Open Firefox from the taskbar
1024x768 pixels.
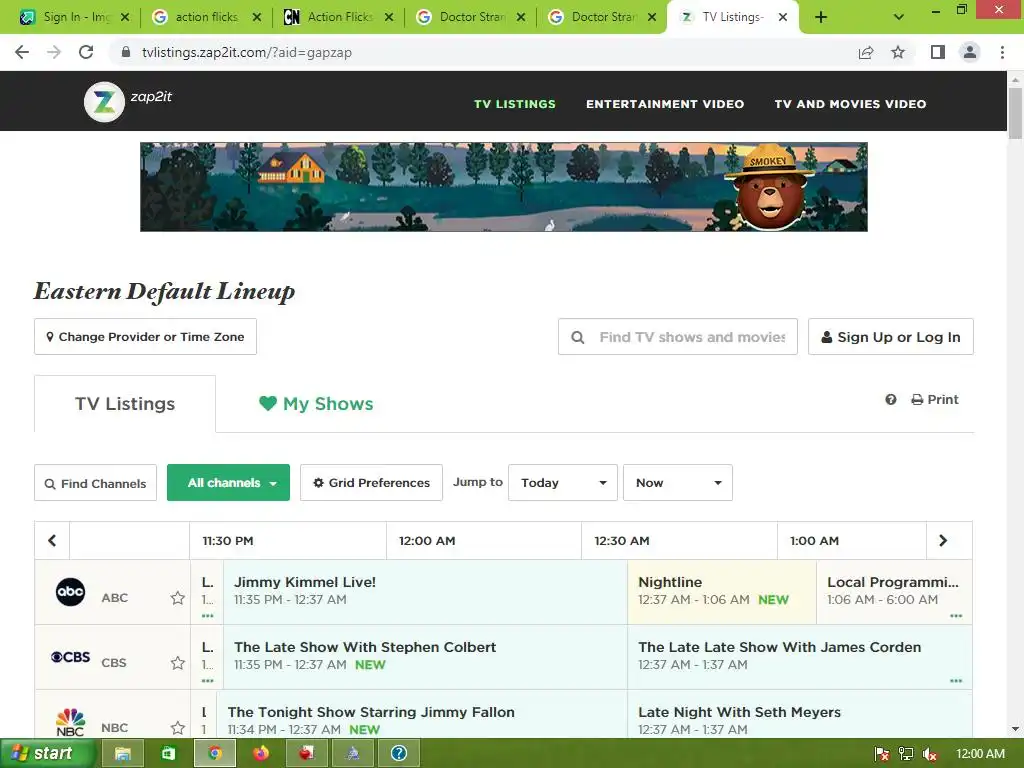pos(261,754)
